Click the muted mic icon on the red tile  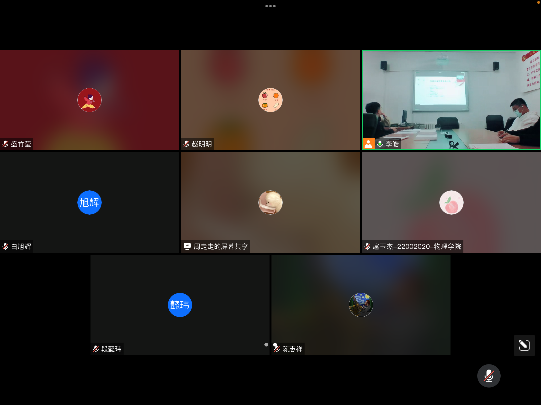tap(6, 144)
